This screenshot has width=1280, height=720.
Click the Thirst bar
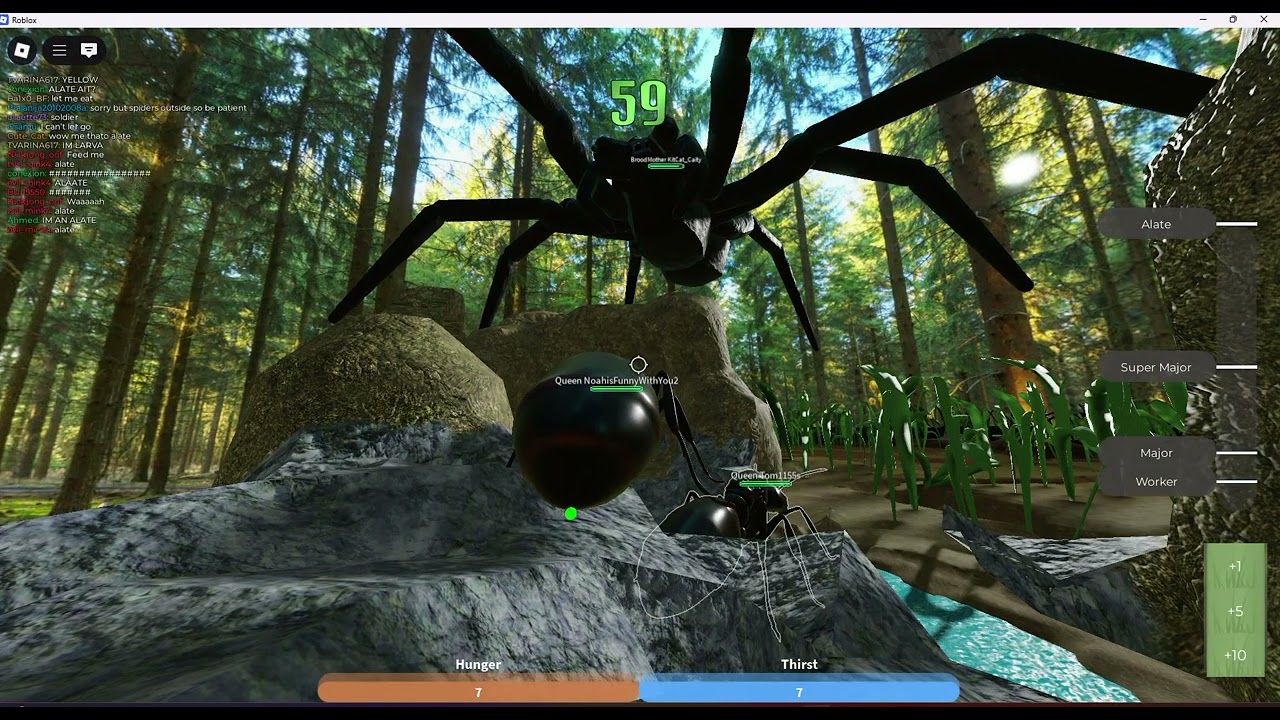pyautogui.click(x=799, y=691)
